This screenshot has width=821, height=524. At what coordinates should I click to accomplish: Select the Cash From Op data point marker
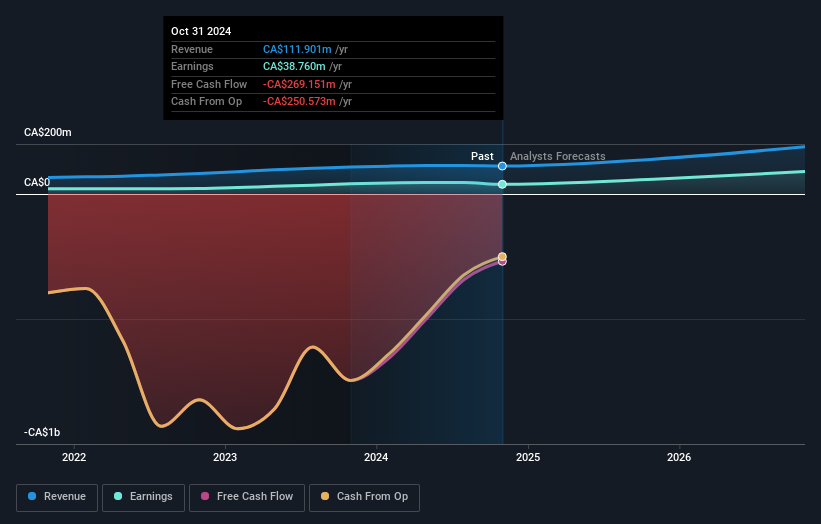tap(502, 257)
